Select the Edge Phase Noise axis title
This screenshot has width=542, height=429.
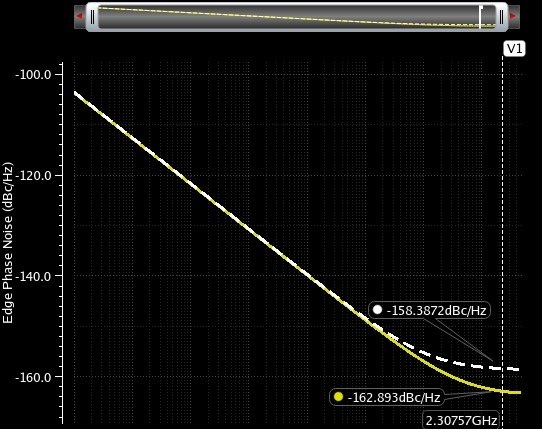point(8,243)
